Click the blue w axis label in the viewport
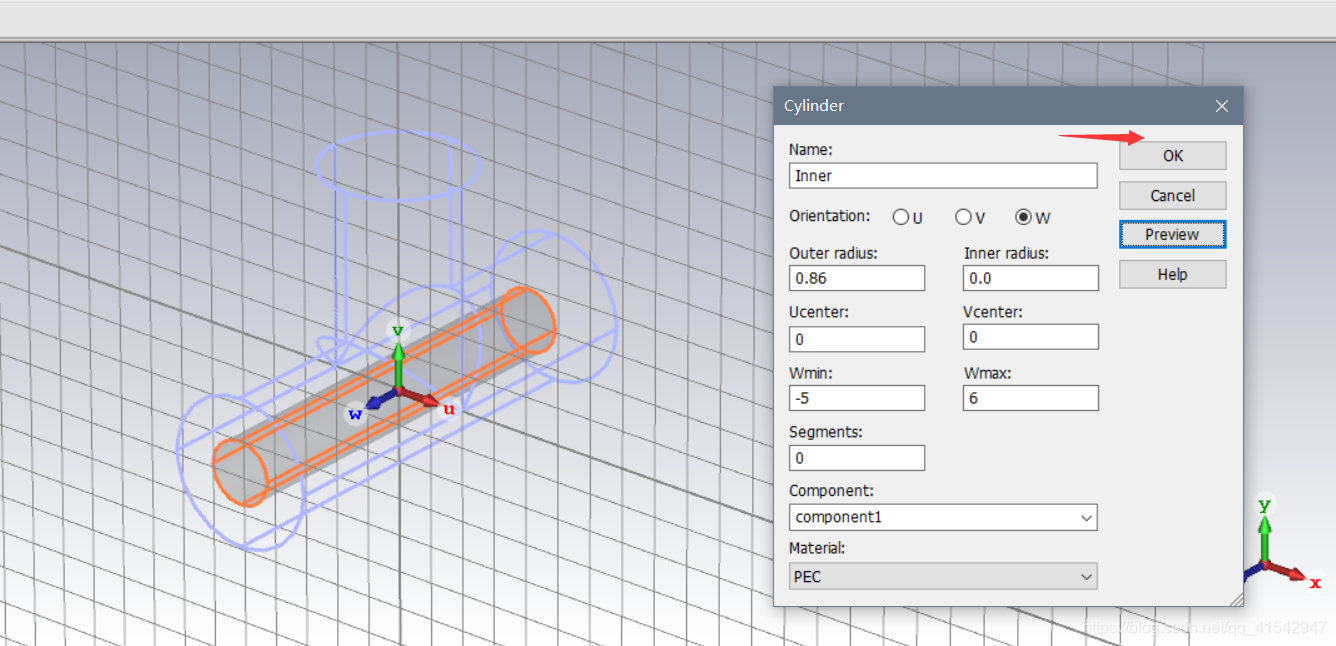The width and height of the screenshot is (1336, 646). point(355,414)
